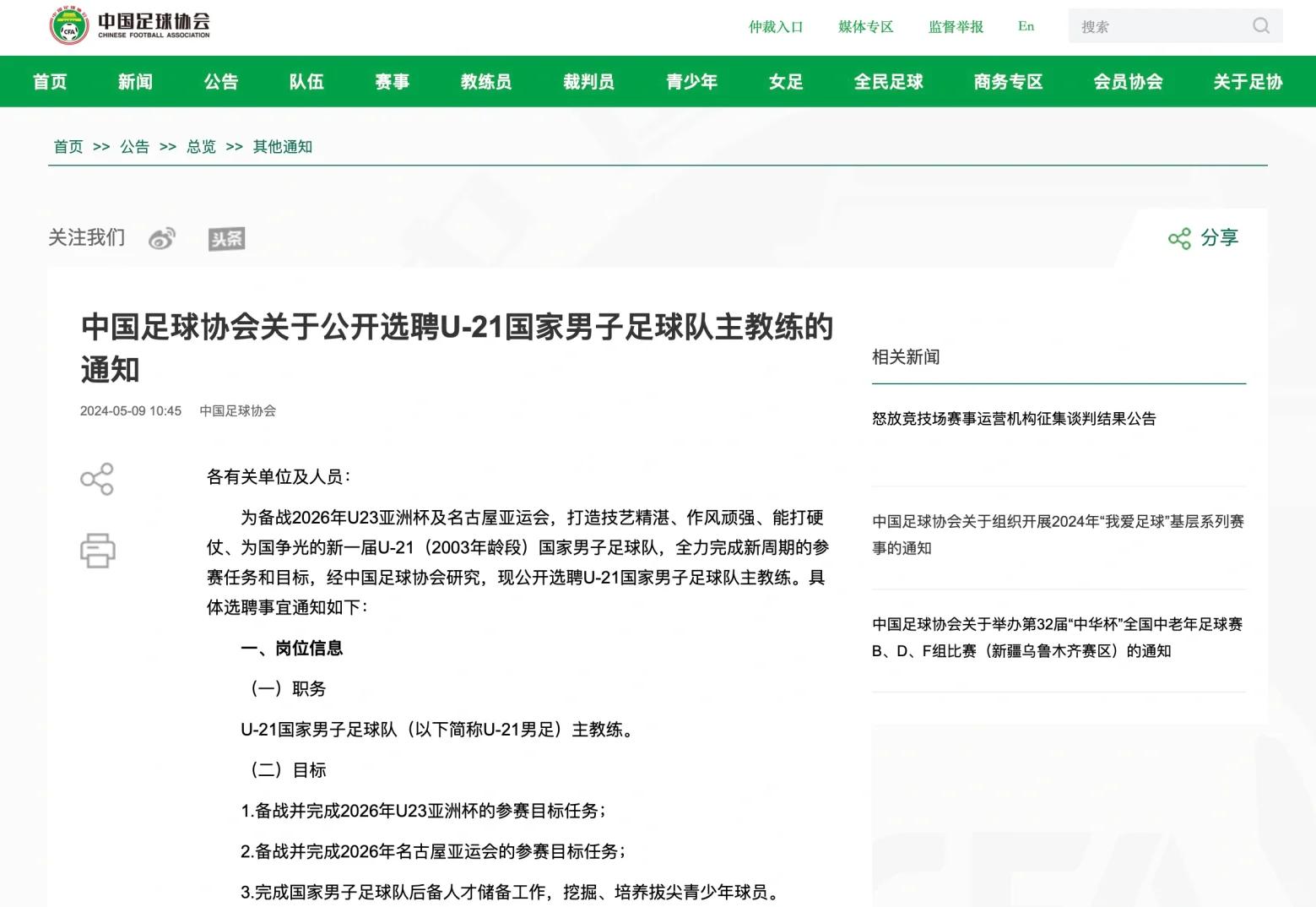The width and height of the screenshot is (1316, 907).
Task: Click the 相关新闻 section heading
Action: point(906,357)
